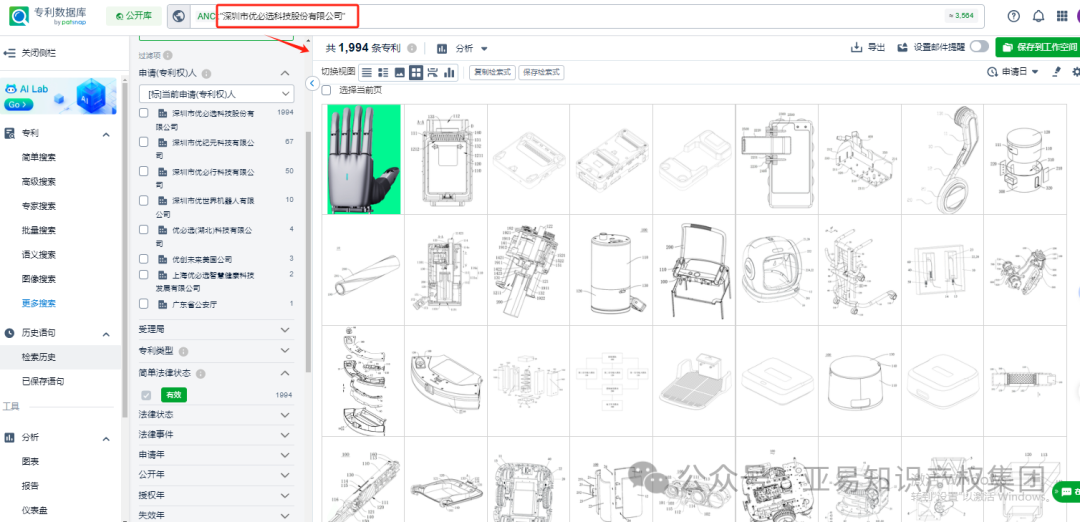Image resolution: width=1080 pixels, height=522 pixels.
Task: Click the info icon beside patent count
Action: (412, 48)
